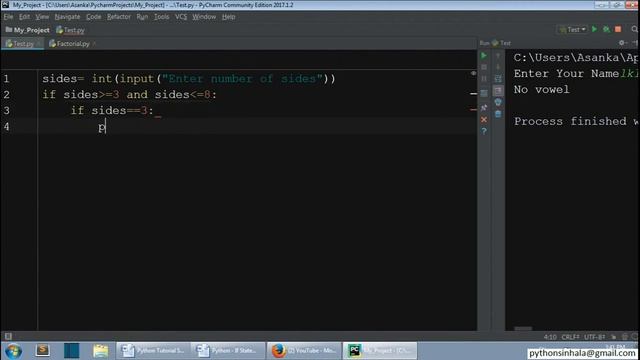Viewport: 640px width, 360px height.
Task: Open the Run menu
Action: click(x=142, y=17)
